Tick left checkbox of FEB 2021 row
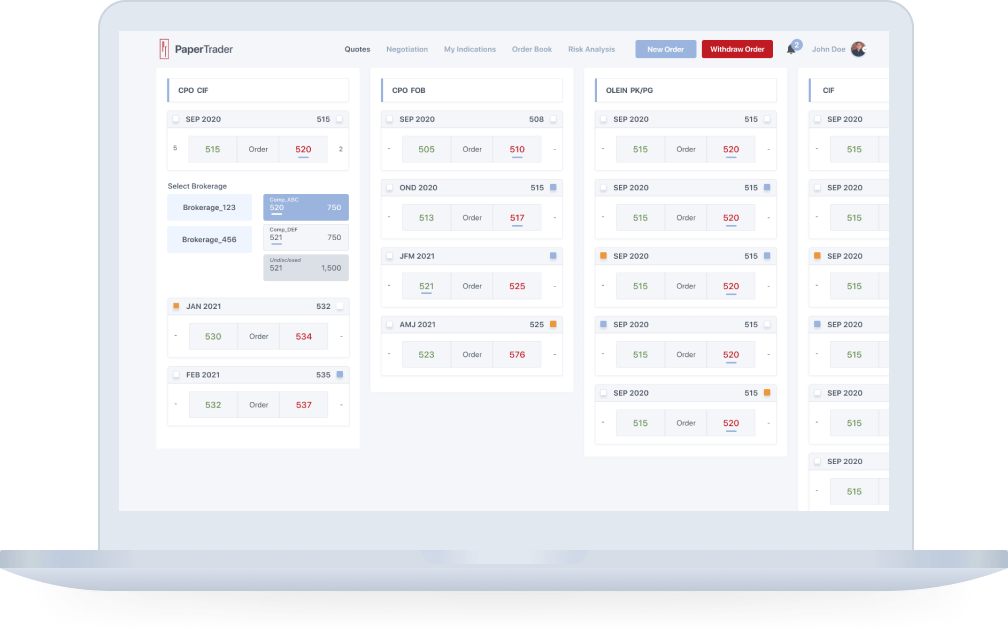This screenshot has width=1008, height=635. [x=176, y=375]
